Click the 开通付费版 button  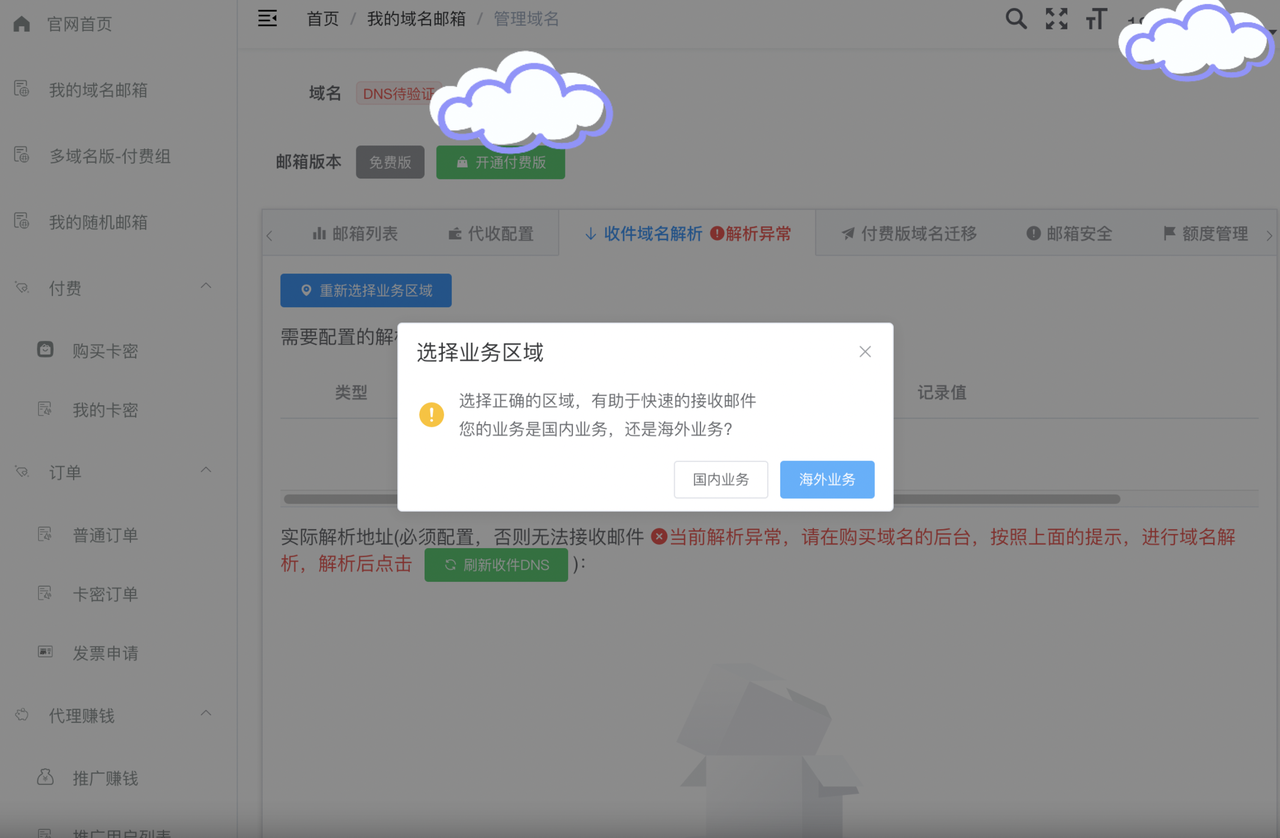501,162
